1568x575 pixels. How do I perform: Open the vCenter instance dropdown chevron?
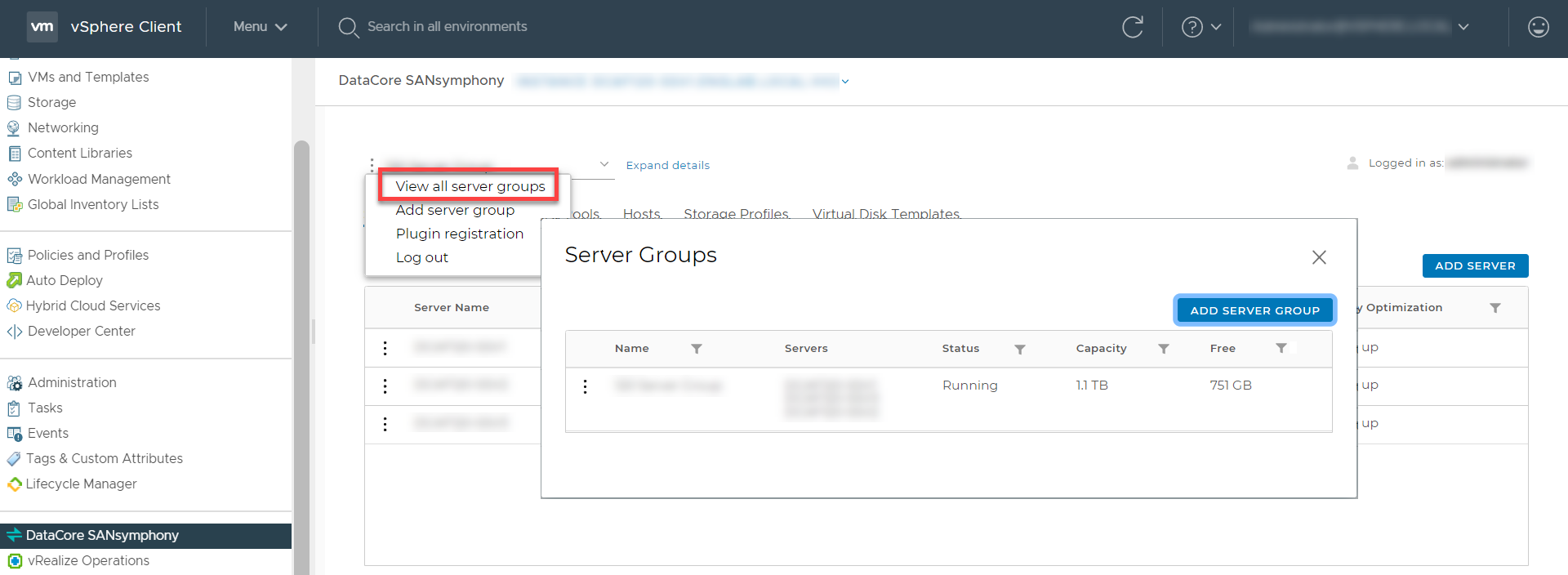click(845, 81)
